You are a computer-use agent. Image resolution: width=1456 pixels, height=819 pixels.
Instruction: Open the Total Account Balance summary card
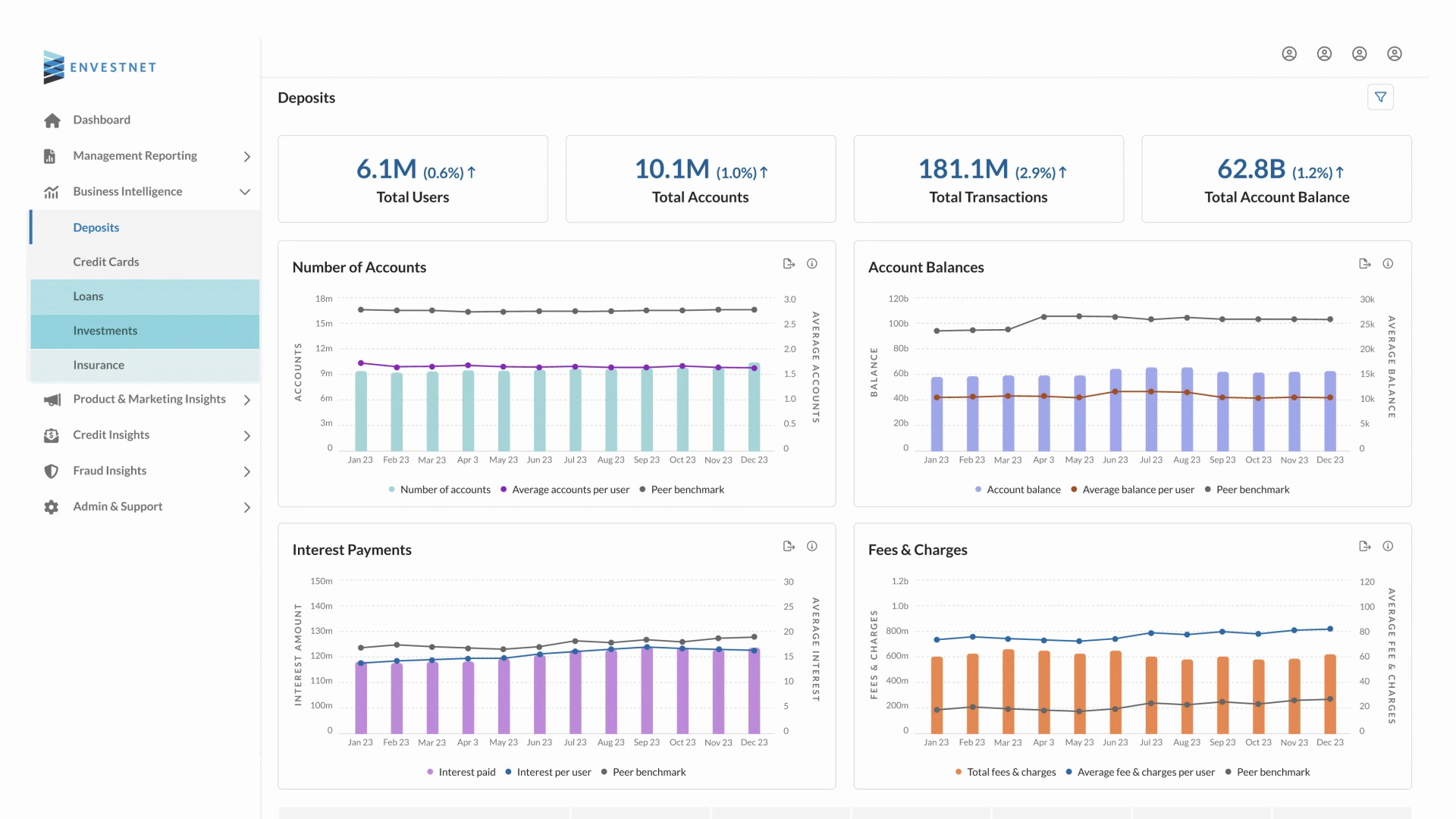(1276, 179)
